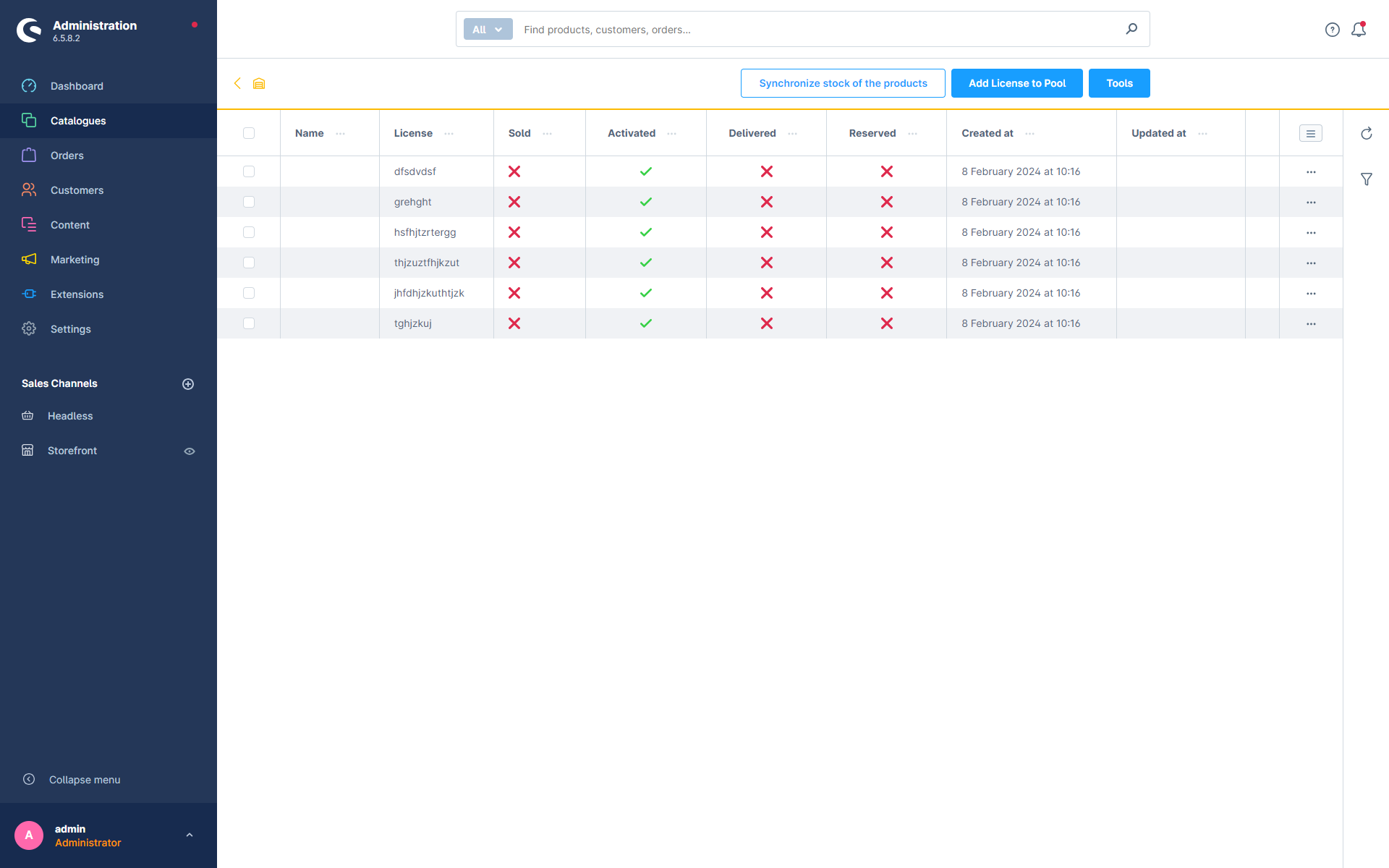Open the notifications bell
Screen dimensions: 1389x868
tap(1359, 30)
